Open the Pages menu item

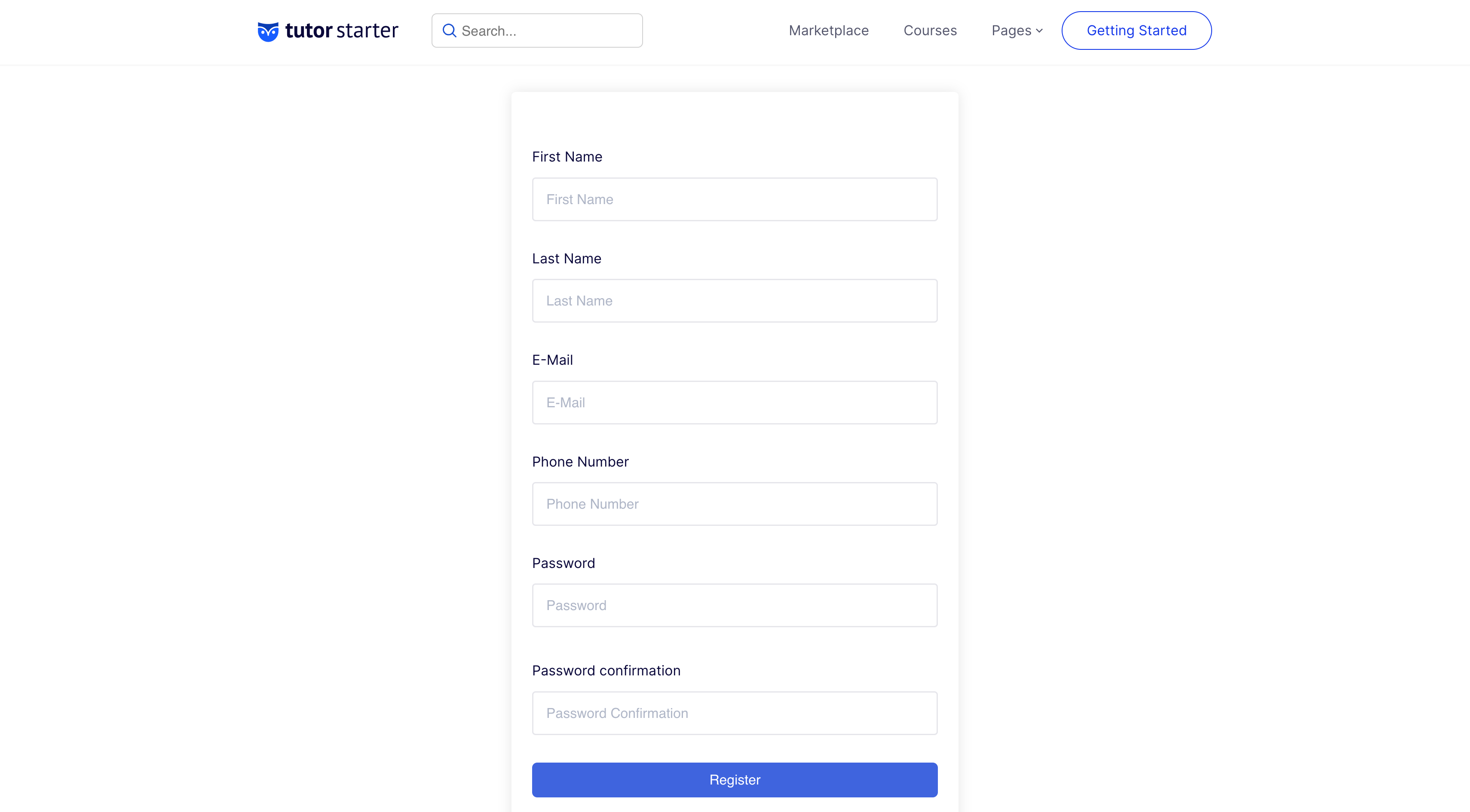[1011, 31]
